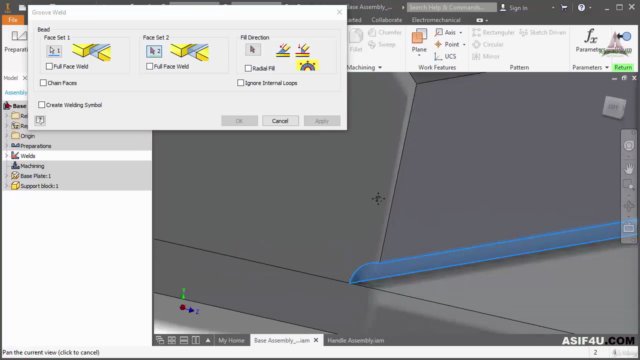Check the Chain Faces option
Viewport: 640px width, 360px height.
click(43, 83)
